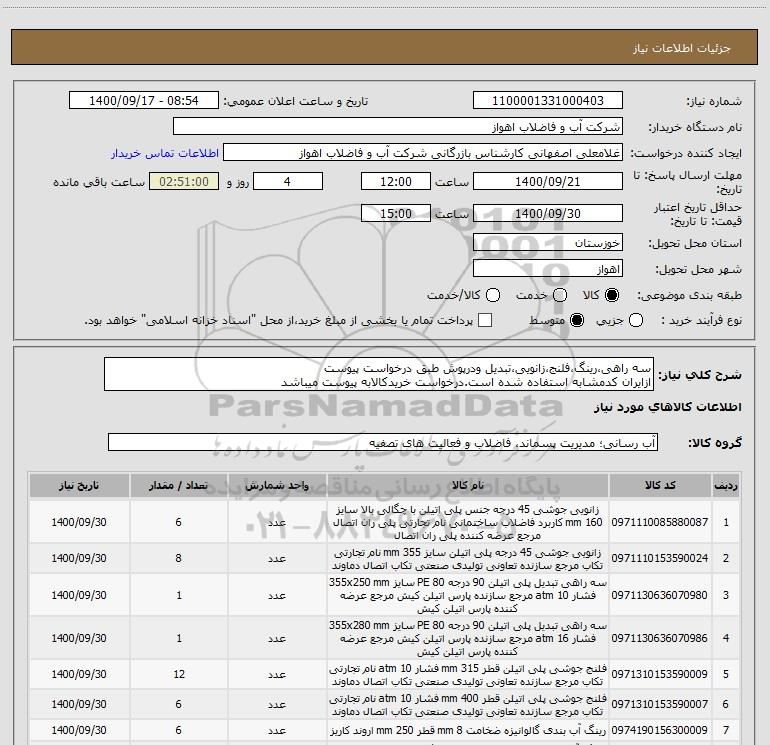
Task: Click the delivery province field خوزستان
Action: point(548,242)
